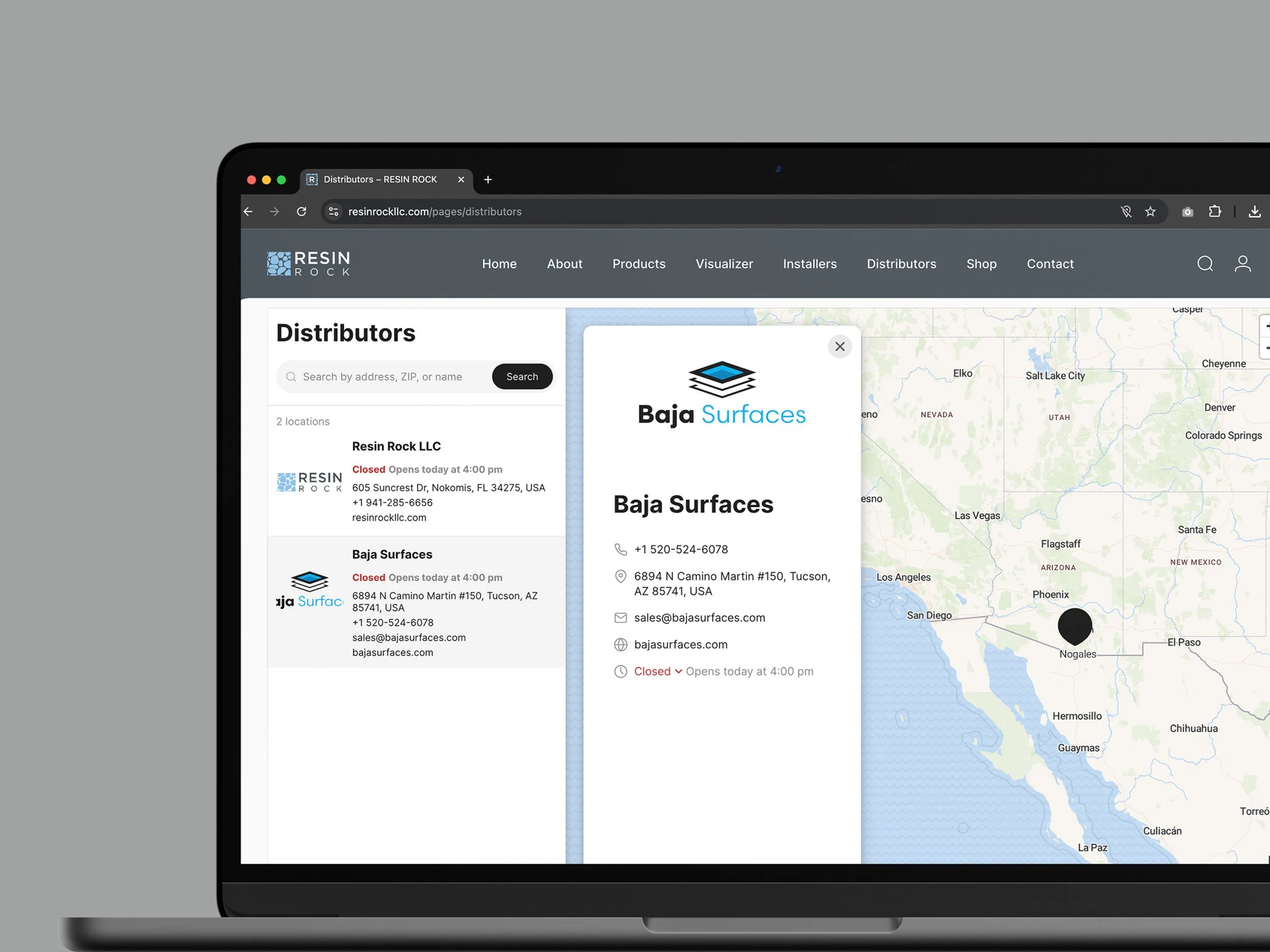Open the Distributors nav item
Screen dimensions: 1270x952
click(901, 264)
